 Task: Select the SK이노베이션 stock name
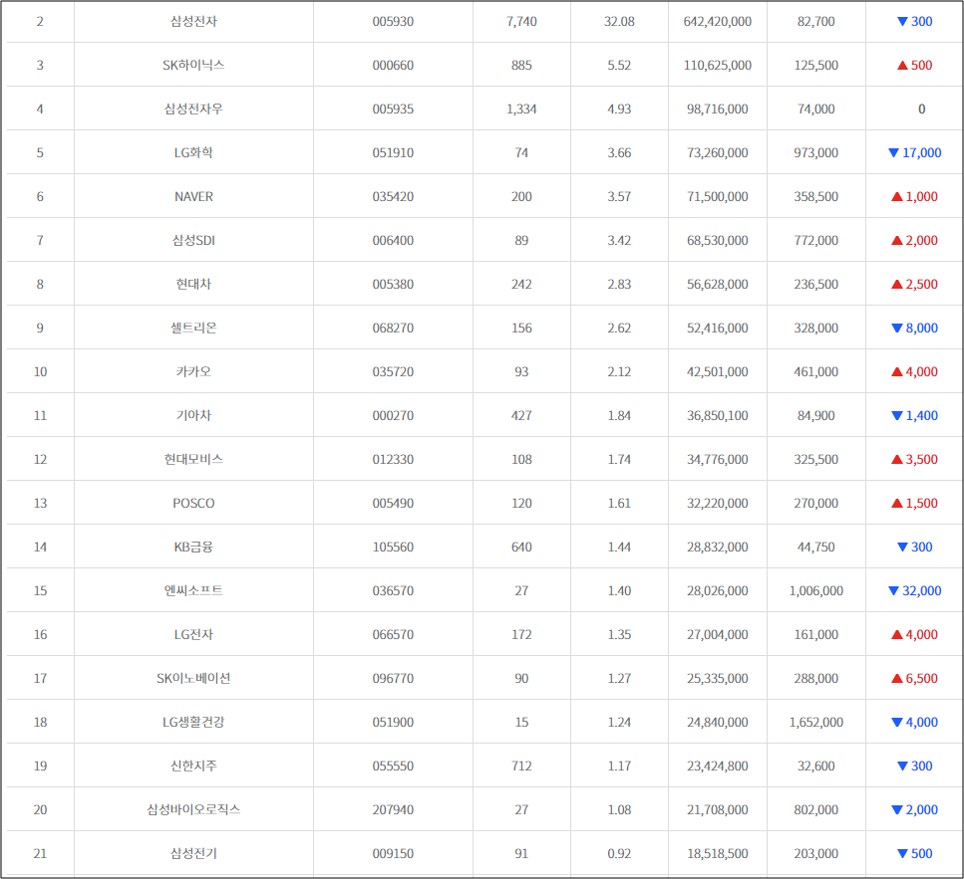point(193,678)
